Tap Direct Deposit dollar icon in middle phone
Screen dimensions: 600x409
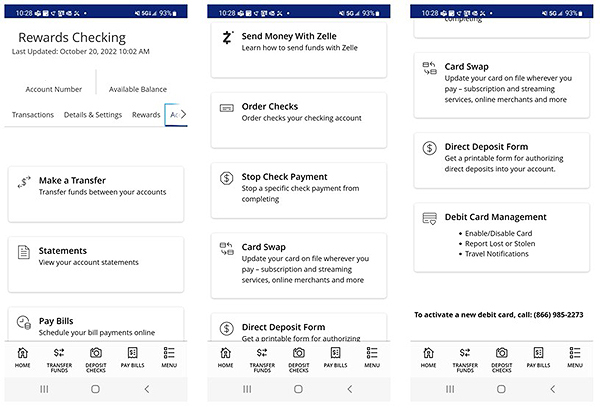coord(227,328)
